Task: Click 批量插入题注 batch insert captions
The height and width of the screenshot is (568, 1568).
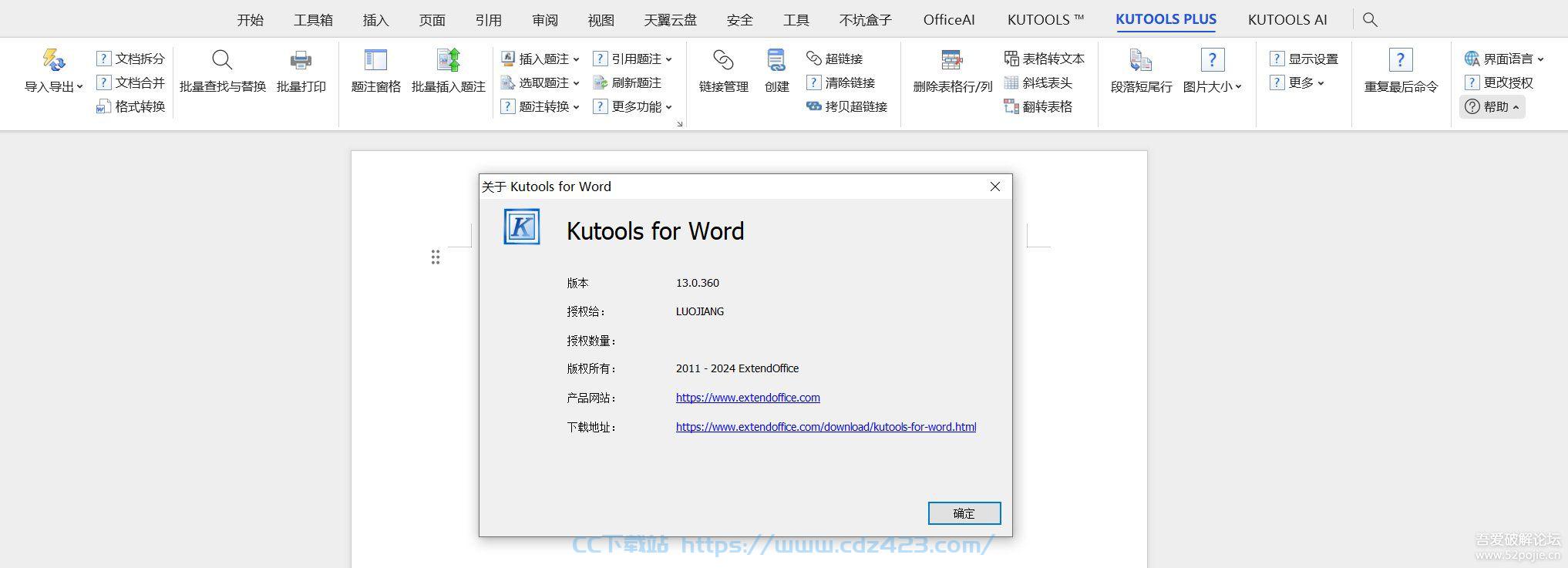Action: pyautogui.click(x=448, y=71)
